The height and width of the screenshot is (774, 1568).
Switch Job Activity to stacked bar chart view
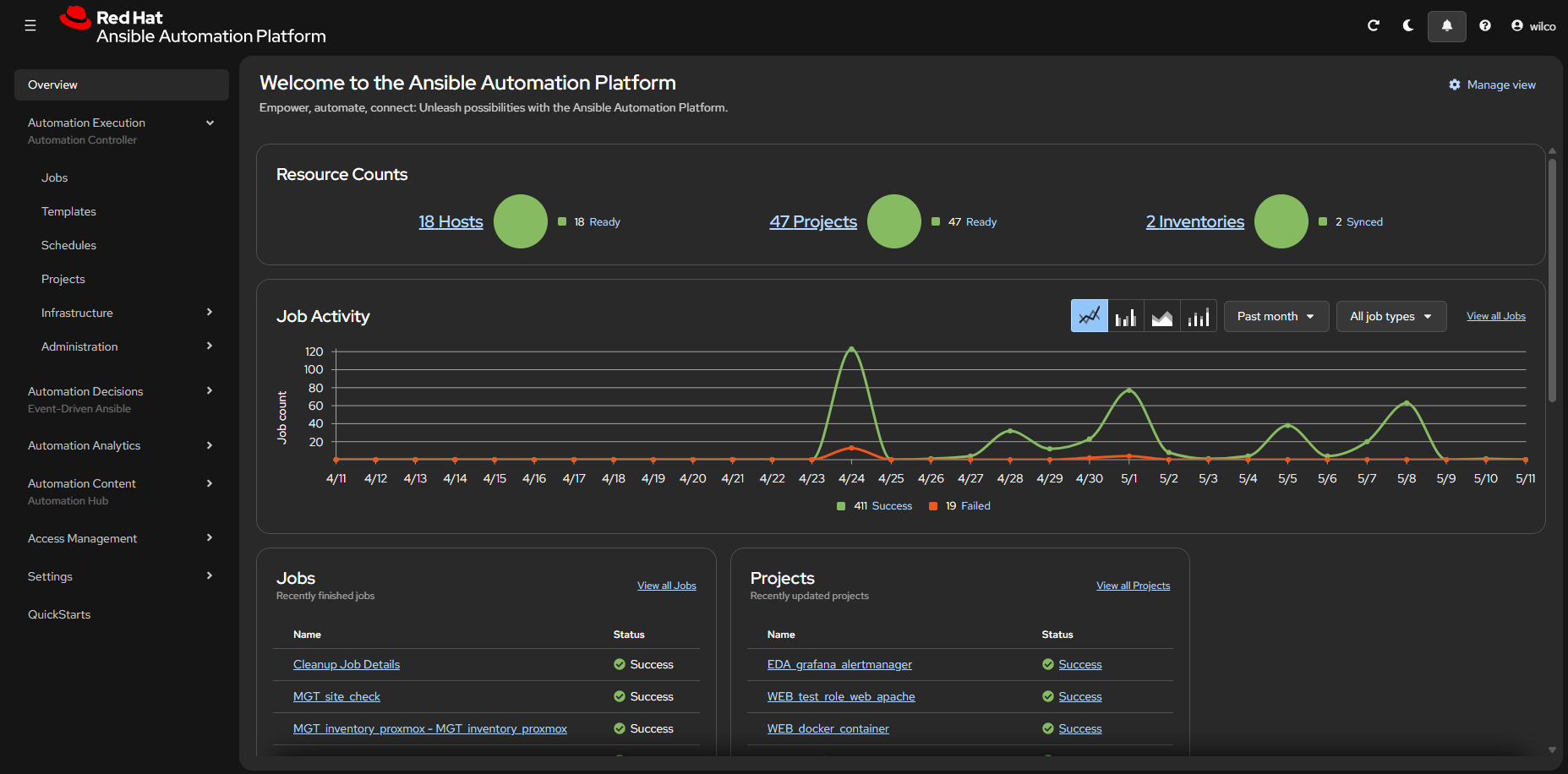tap(1199, 316)
